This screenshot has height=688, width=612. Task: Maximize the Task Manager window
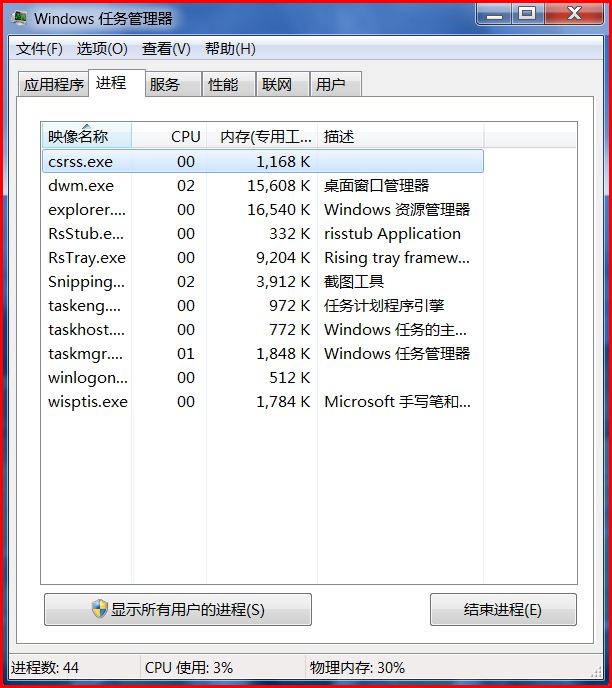pyautogui.click(x=527, y=14)
